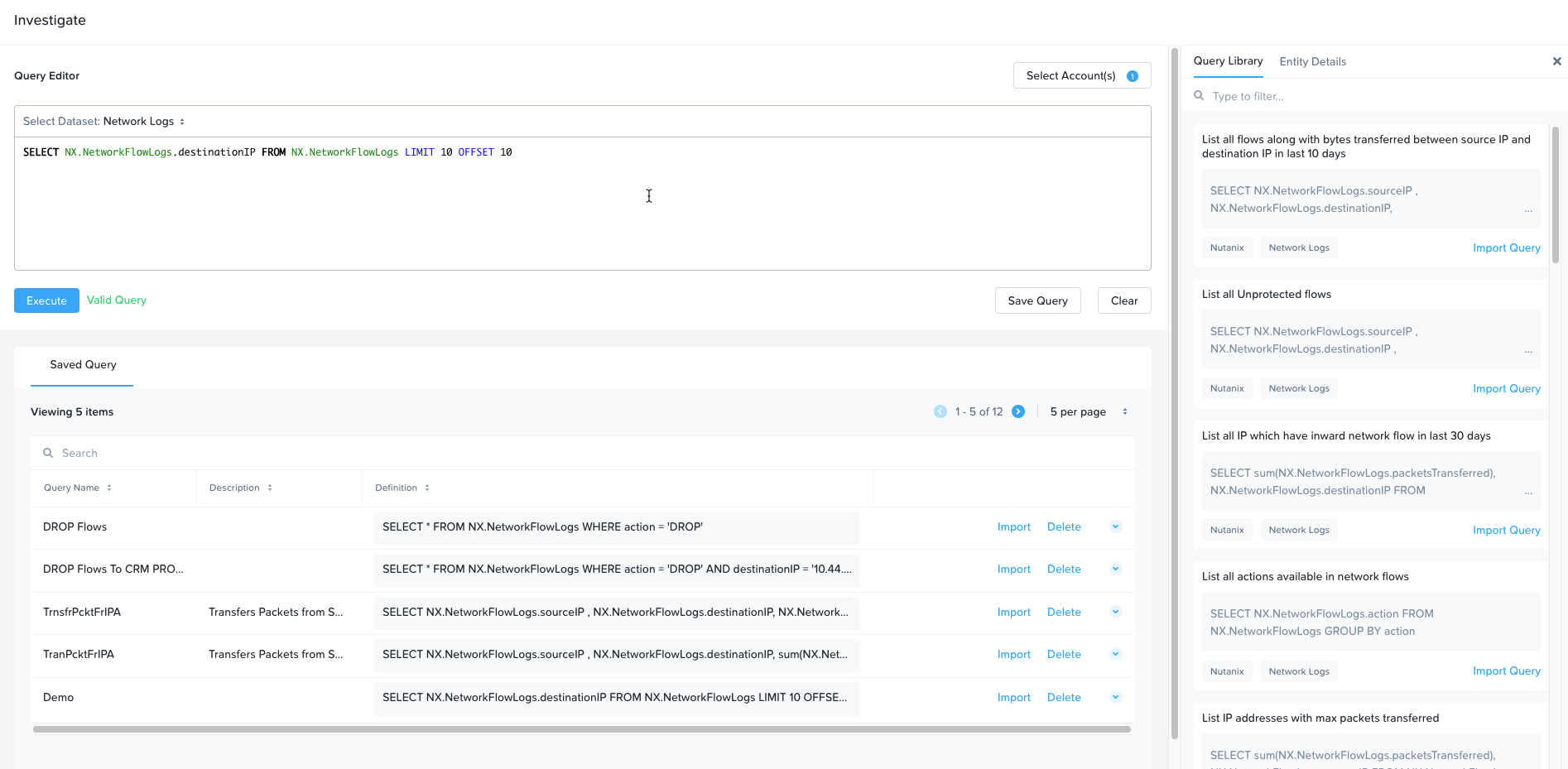
Task: Click the search icon in Query Library filter
Action: tap(1199, 96)
